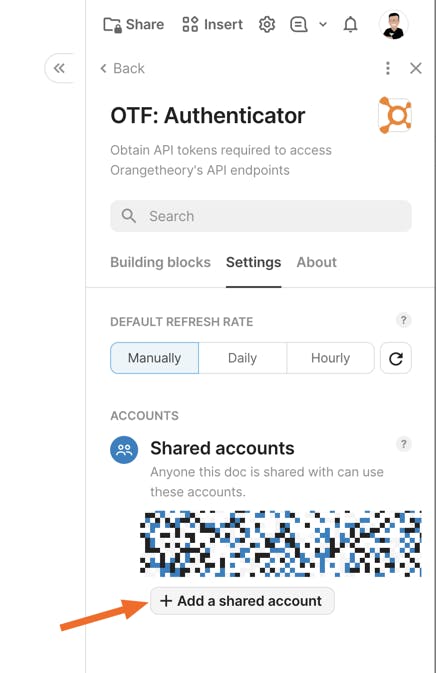This screenshot has height=673, width=436.
Task: Switch to the Building blocks tab
Action: (160, 262)
